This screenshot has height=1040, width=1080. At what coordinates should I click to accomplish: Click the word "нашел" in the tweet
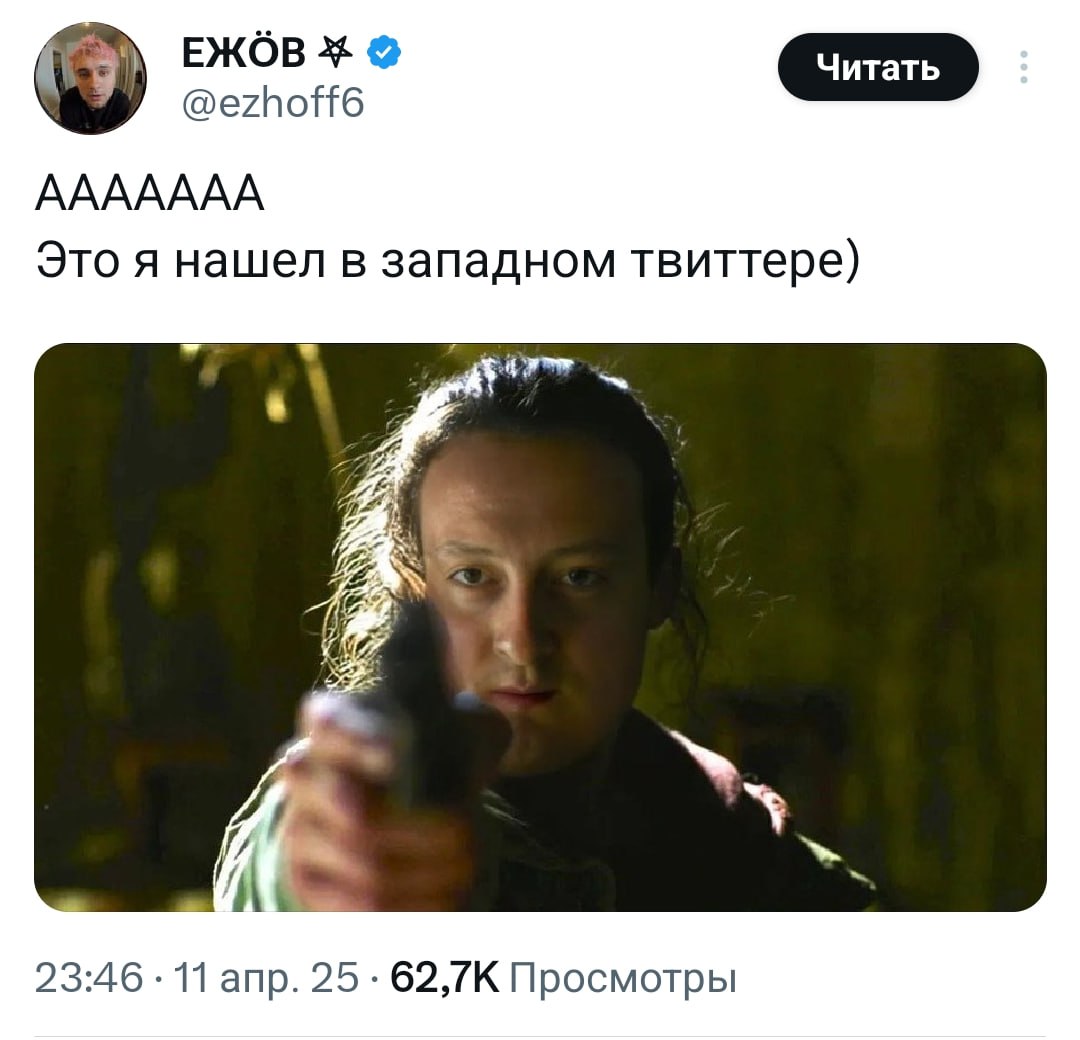coord(249,262)
